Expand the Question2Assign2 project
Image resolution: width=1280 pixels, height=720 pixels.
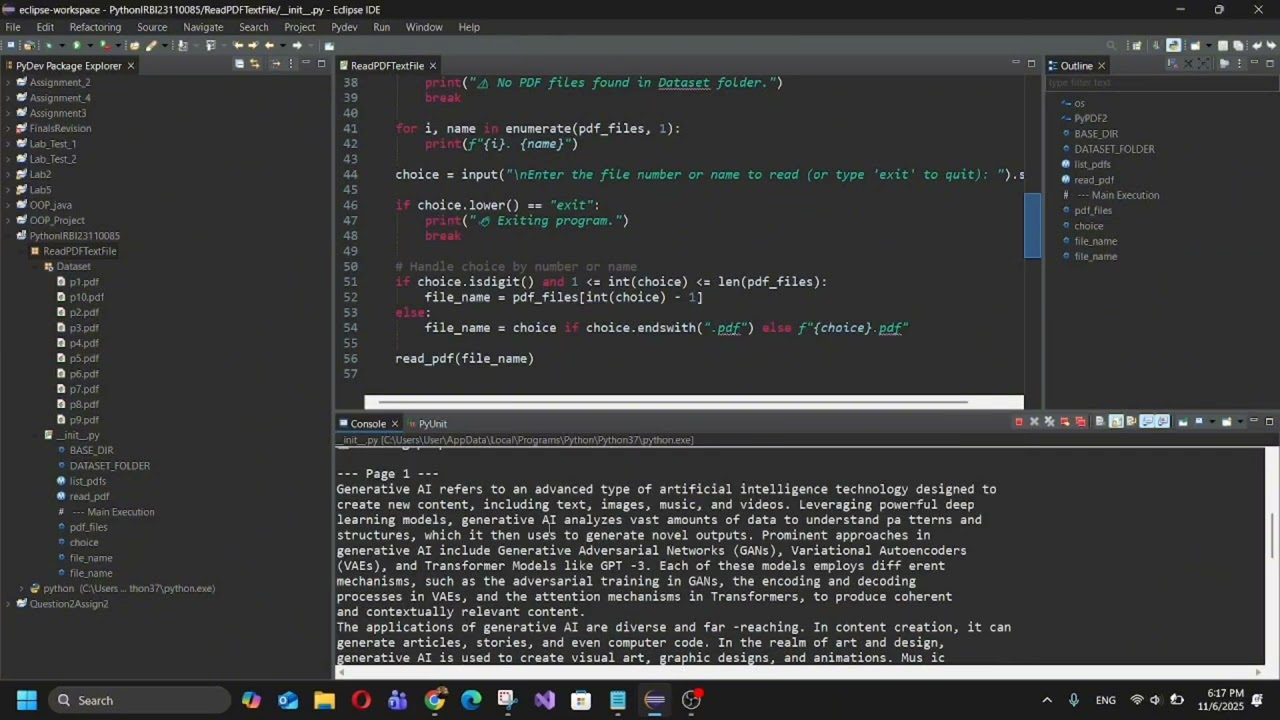pos(9,604)
